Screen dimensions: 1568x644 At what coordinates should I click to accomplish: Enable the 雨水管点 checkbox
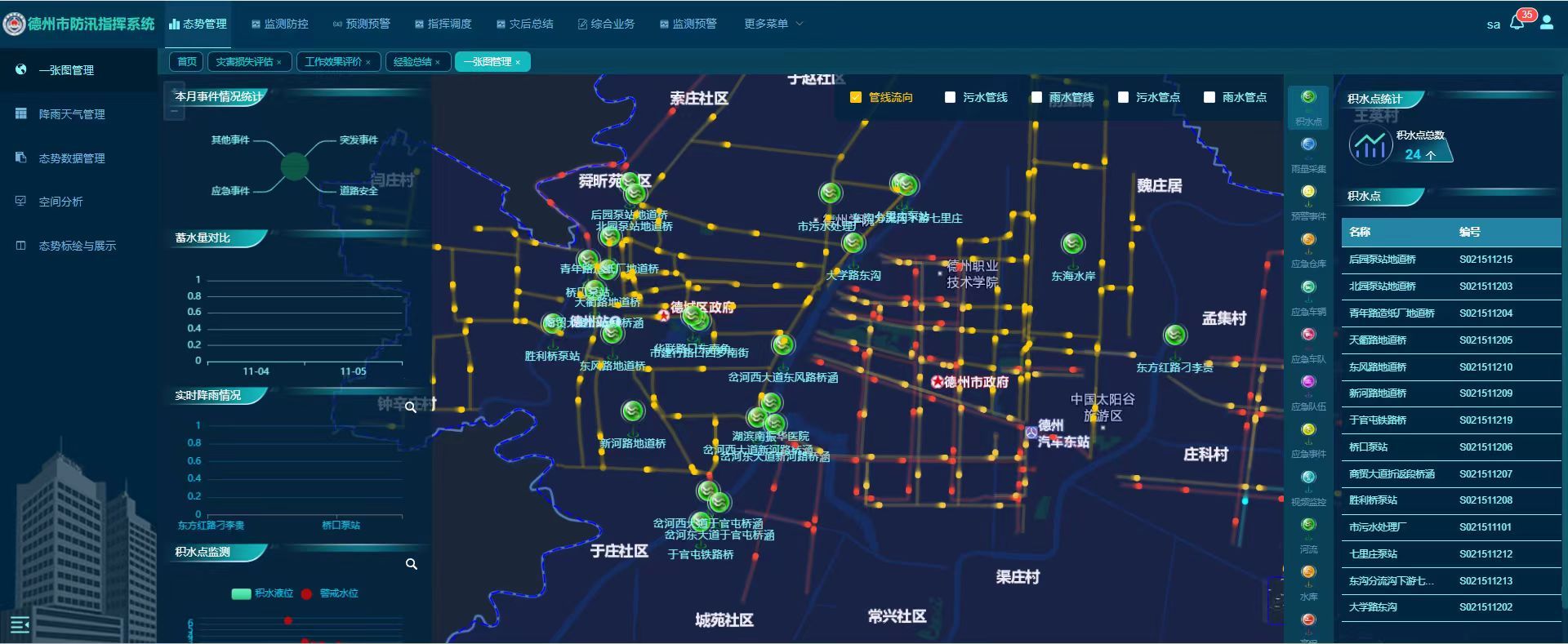click(1209, 97)
